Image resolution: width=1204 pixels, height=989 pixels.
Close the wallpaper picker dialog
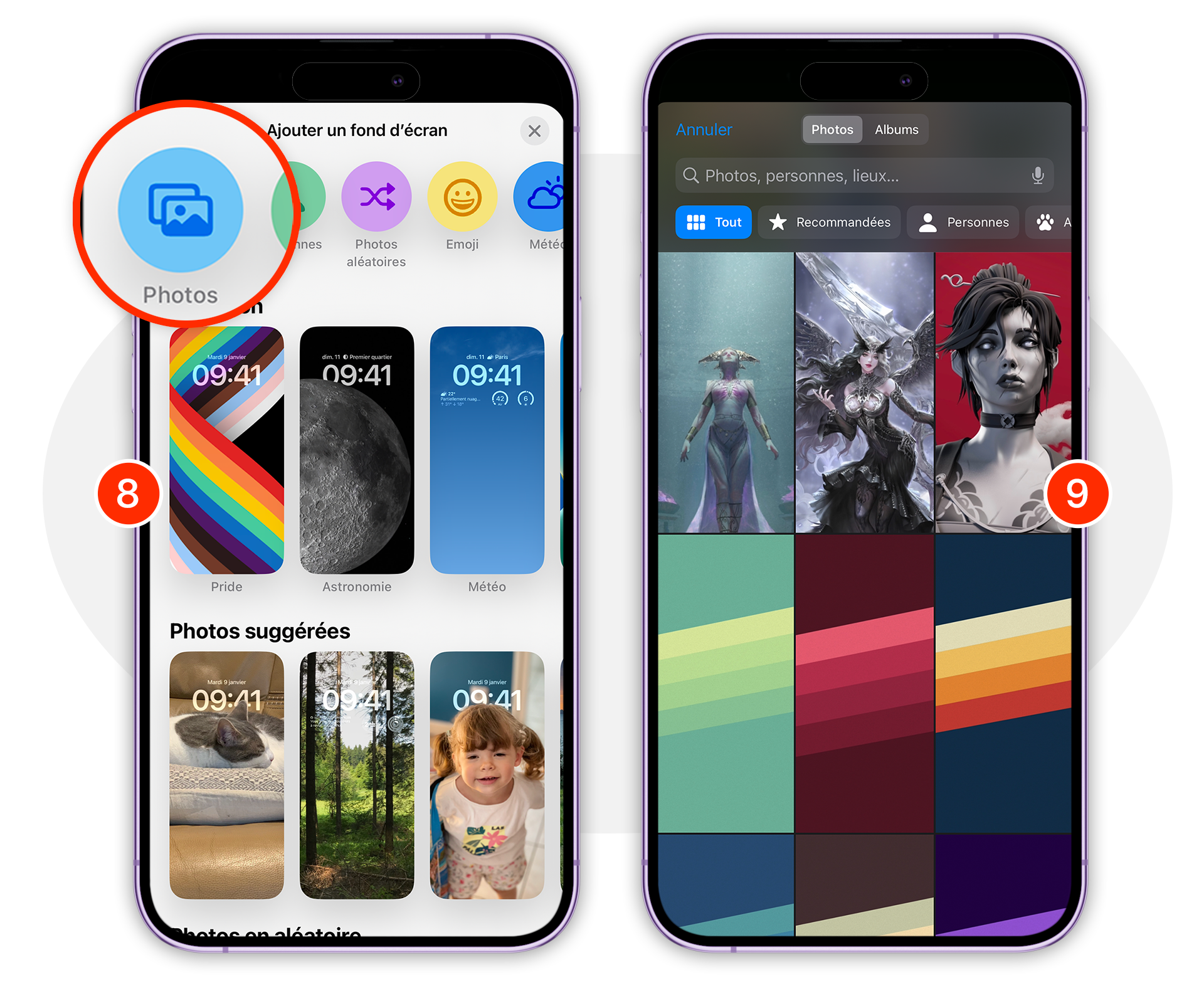534,131
